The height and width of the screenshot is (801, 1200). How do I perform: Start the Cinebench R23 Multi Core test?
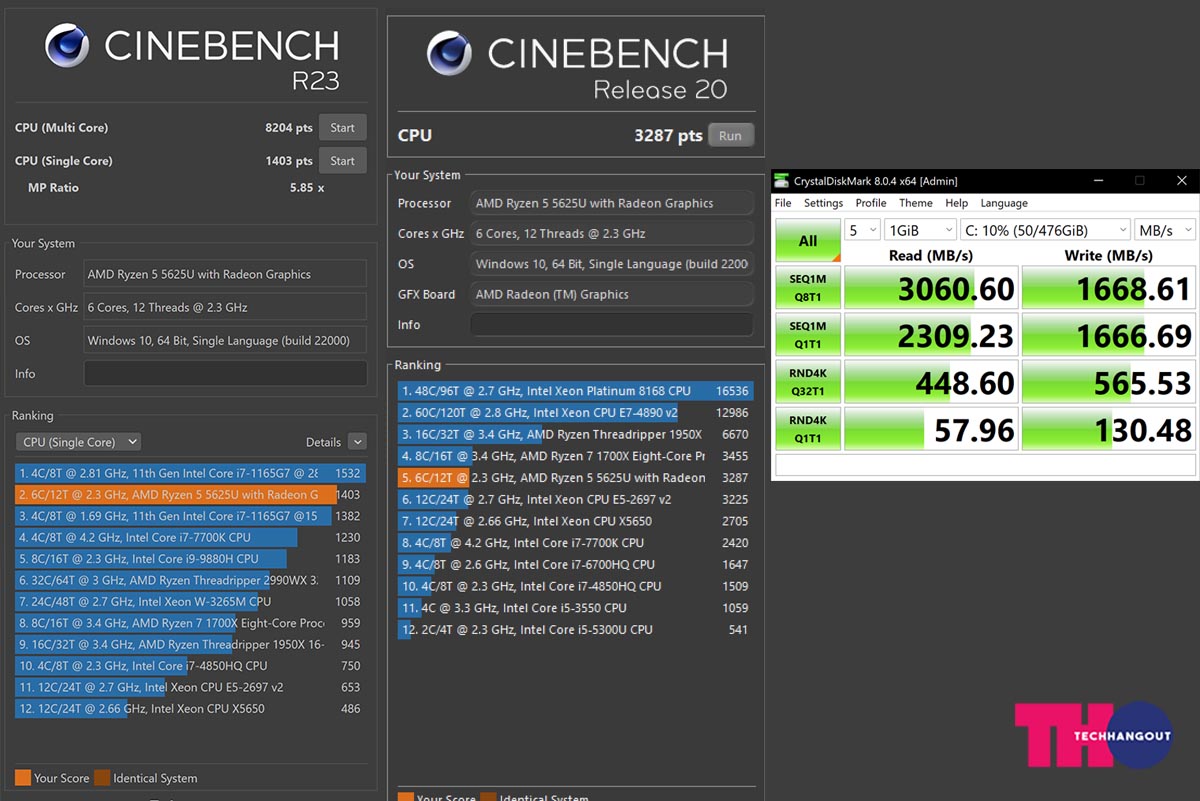[x=342, y=128]
